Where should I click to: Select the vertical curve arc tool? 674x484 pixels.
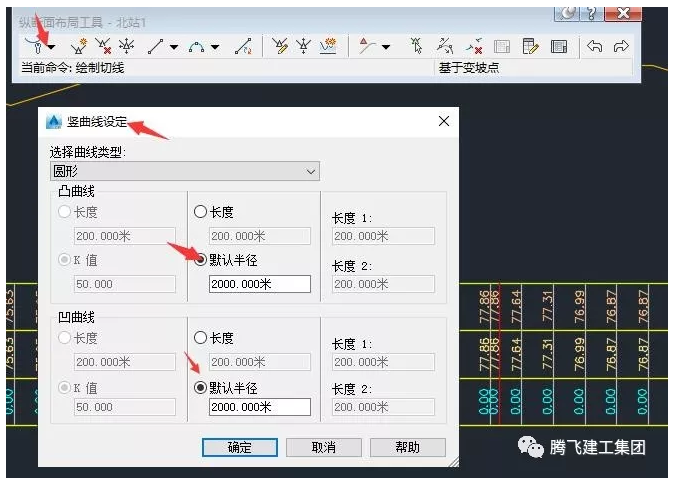click(196, 46)
